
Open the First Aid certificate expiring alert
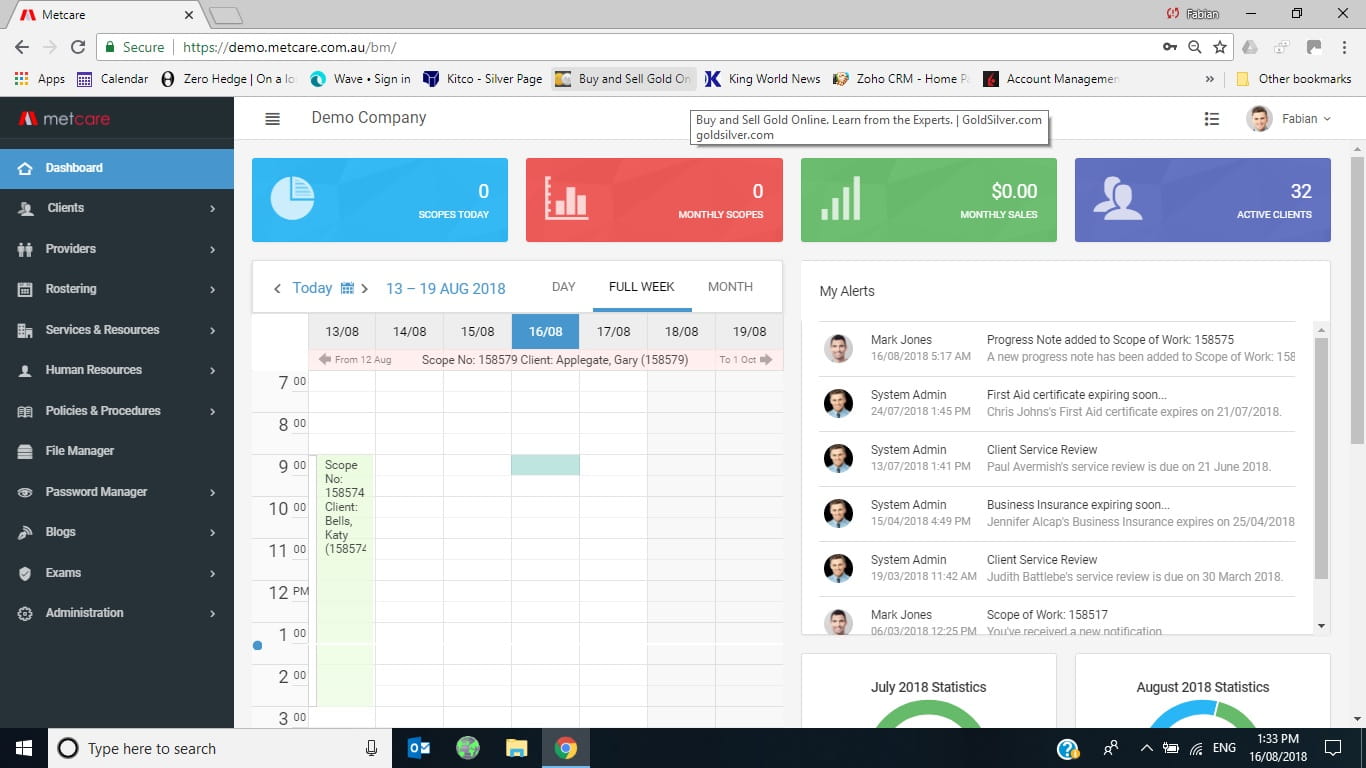(x=1057, y=403)
